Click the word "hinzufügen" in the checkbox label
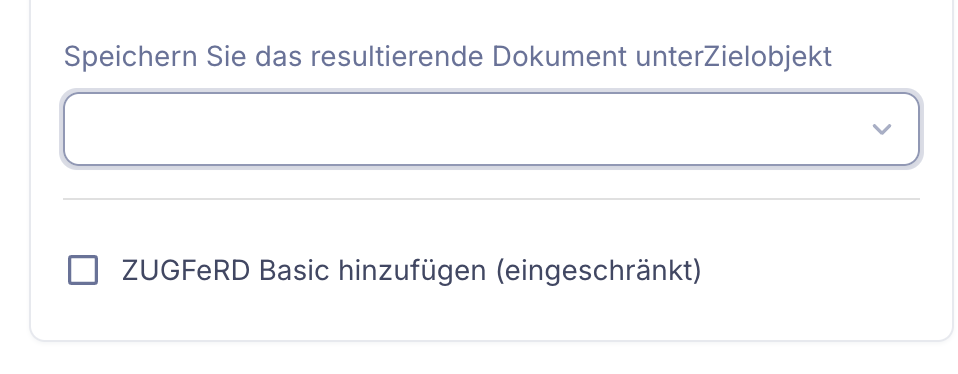 point(412,270)
